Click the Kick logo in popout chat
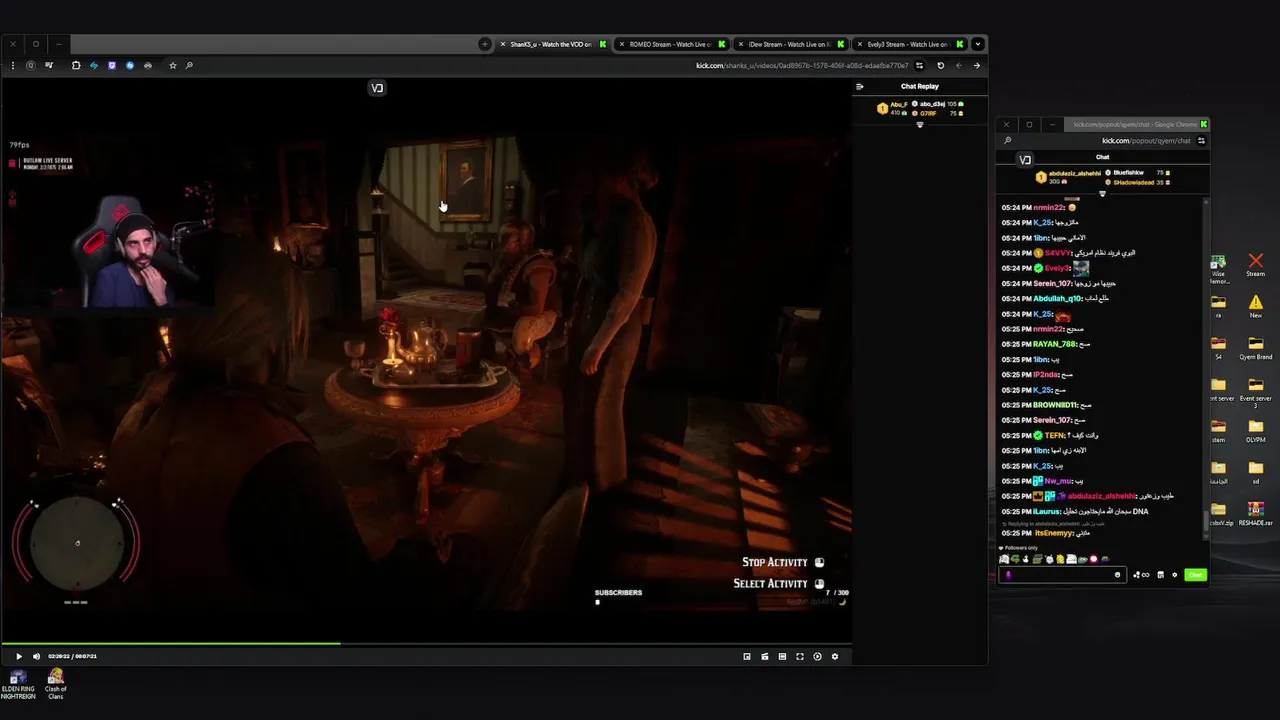Screen dimensions: 1280x720 click(1025, 160)
